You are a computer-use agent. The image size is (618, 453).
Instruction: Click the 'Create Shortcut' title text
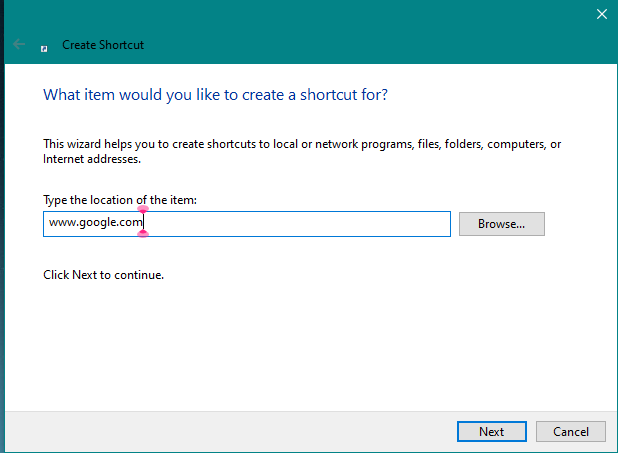[x=103, y=45]
